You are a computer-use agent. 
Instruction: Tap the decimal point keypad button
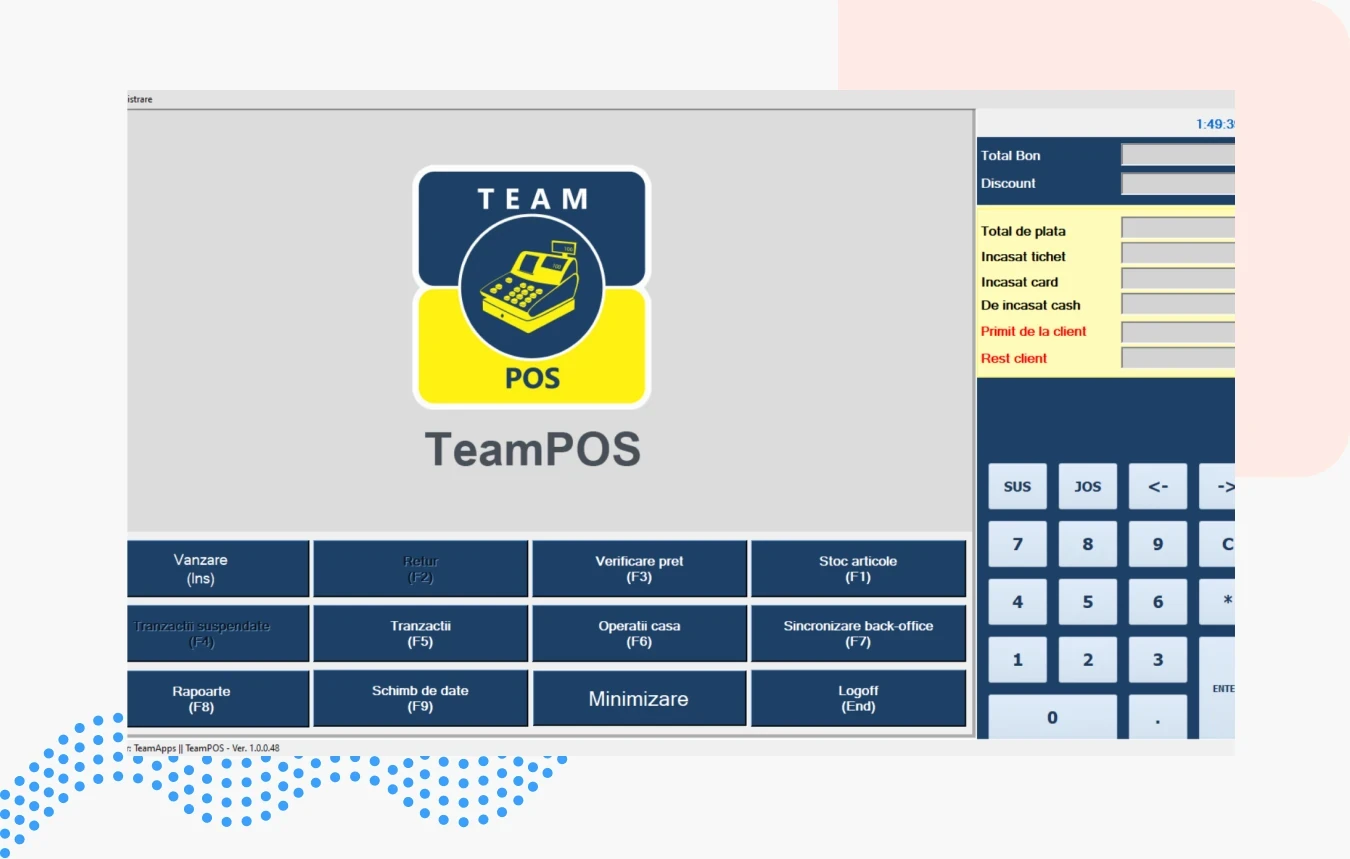[1158, 717]
